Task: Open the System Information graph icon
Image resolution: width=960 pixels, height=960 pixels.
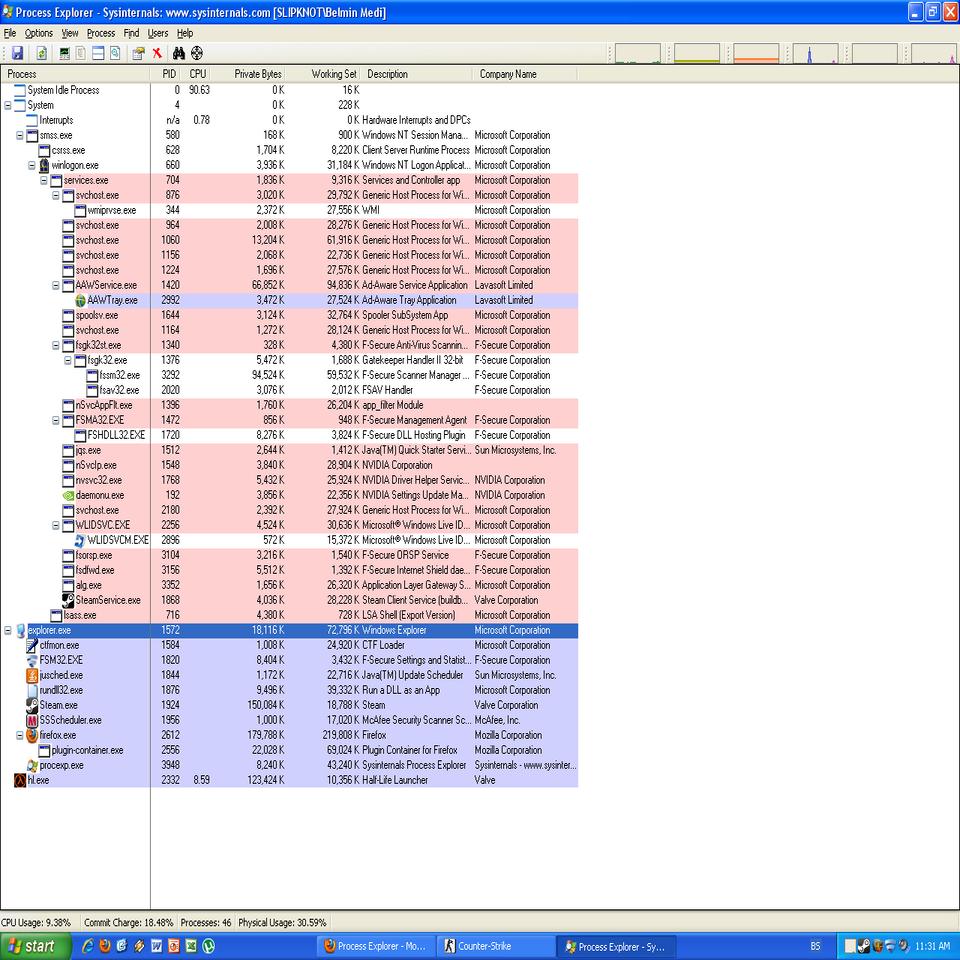Action: [64, 53]
